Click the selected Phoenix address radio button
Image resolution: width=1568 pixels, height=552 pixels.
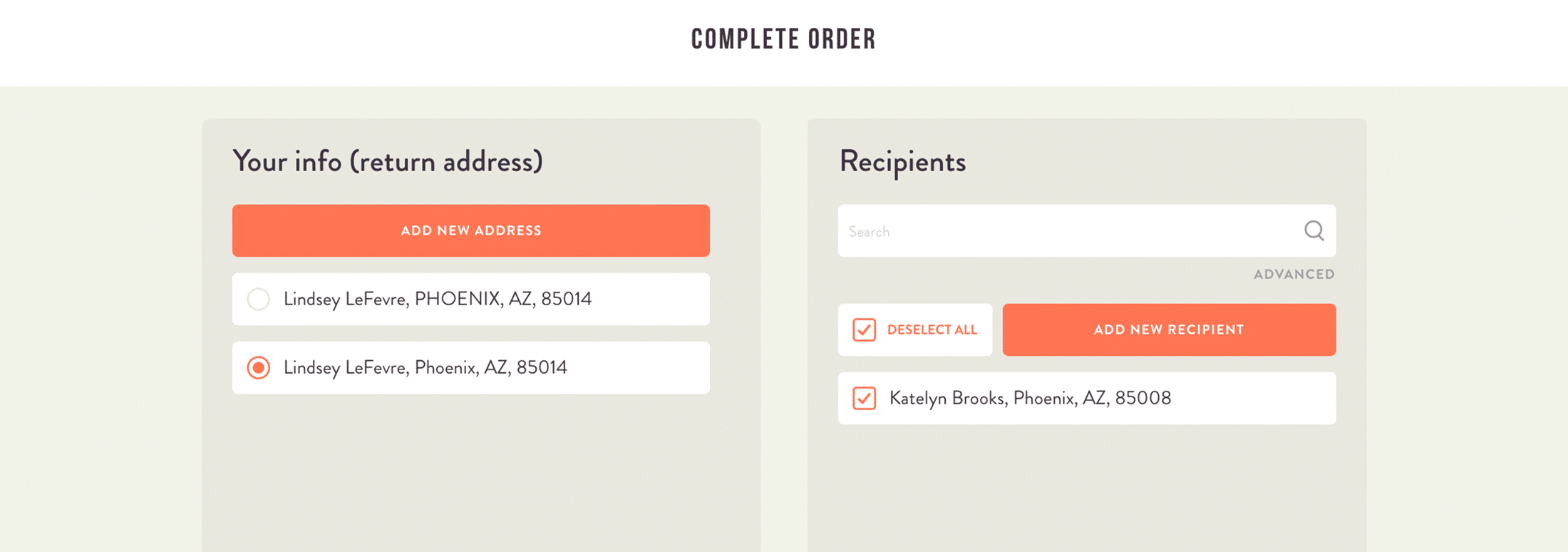click(x=258, y=367)
